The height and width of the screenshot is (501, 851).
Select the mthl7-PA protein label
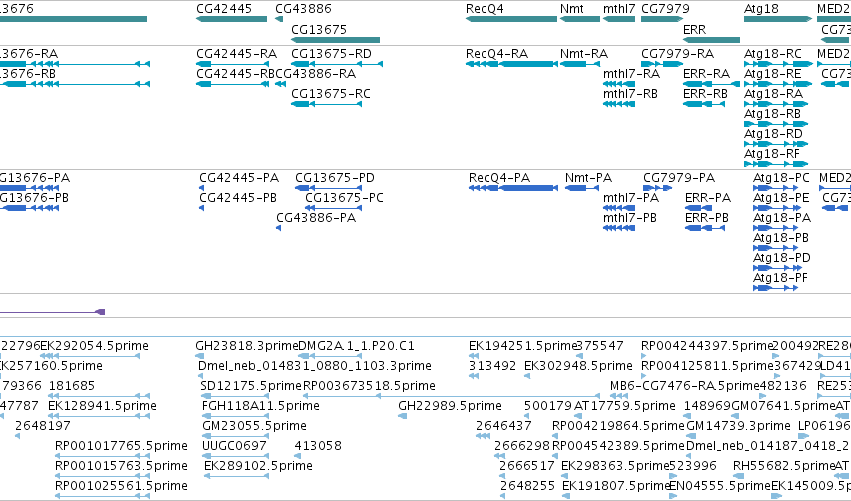pyautogui.click(x=631, y=198)
